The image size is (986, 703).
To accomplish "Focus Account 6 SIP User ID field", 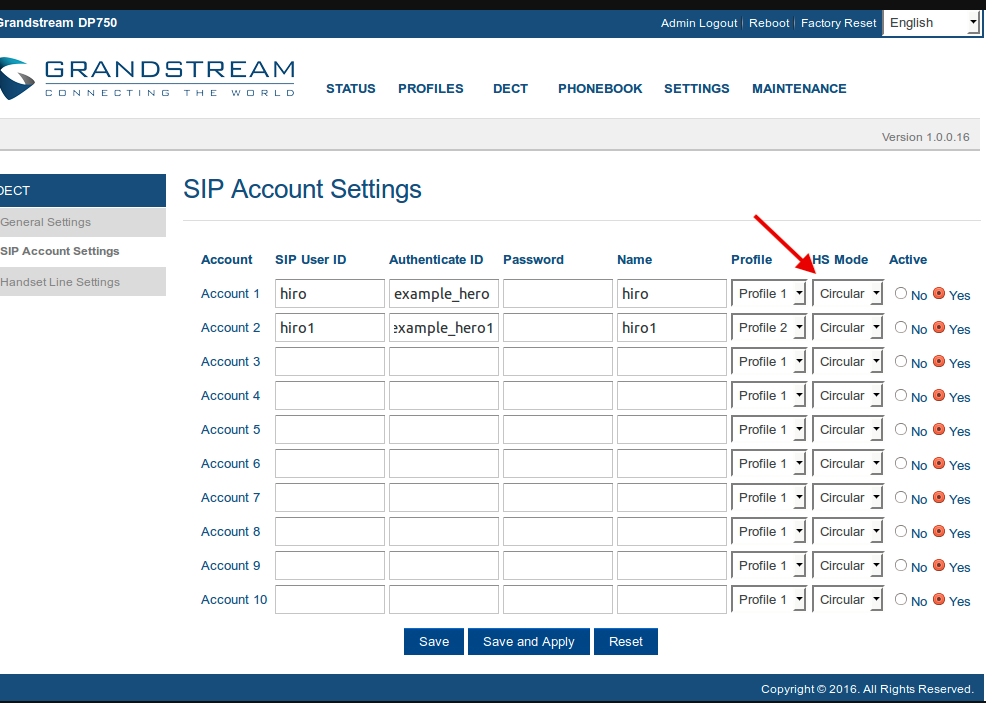I will click(x=330, y=463).
